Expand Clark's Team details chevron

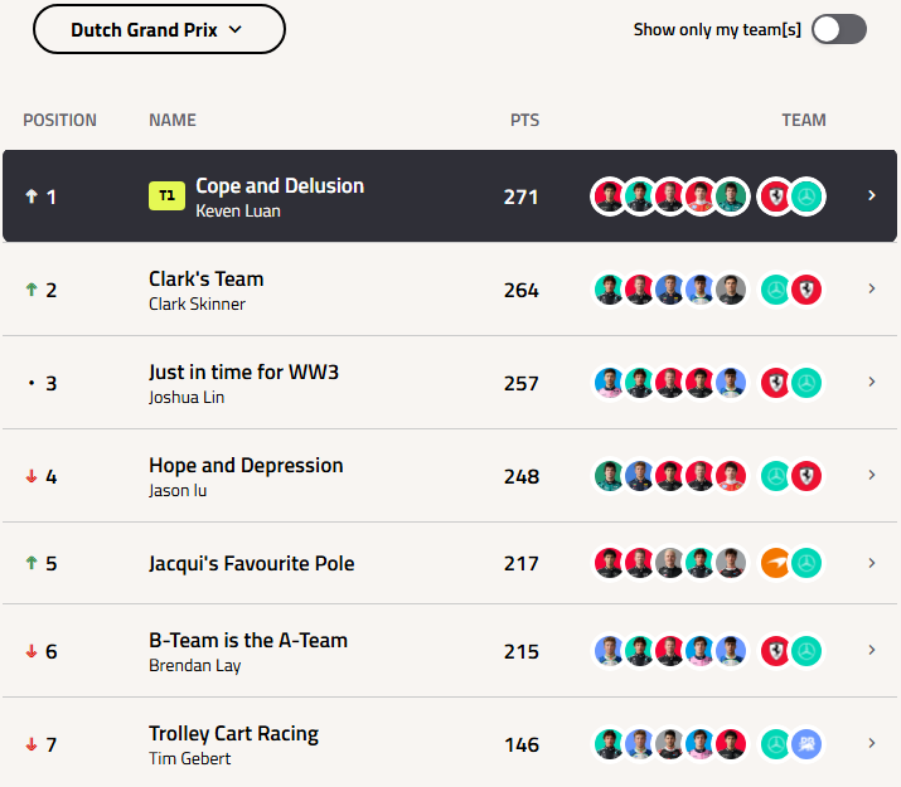click(x=872, y=289)
